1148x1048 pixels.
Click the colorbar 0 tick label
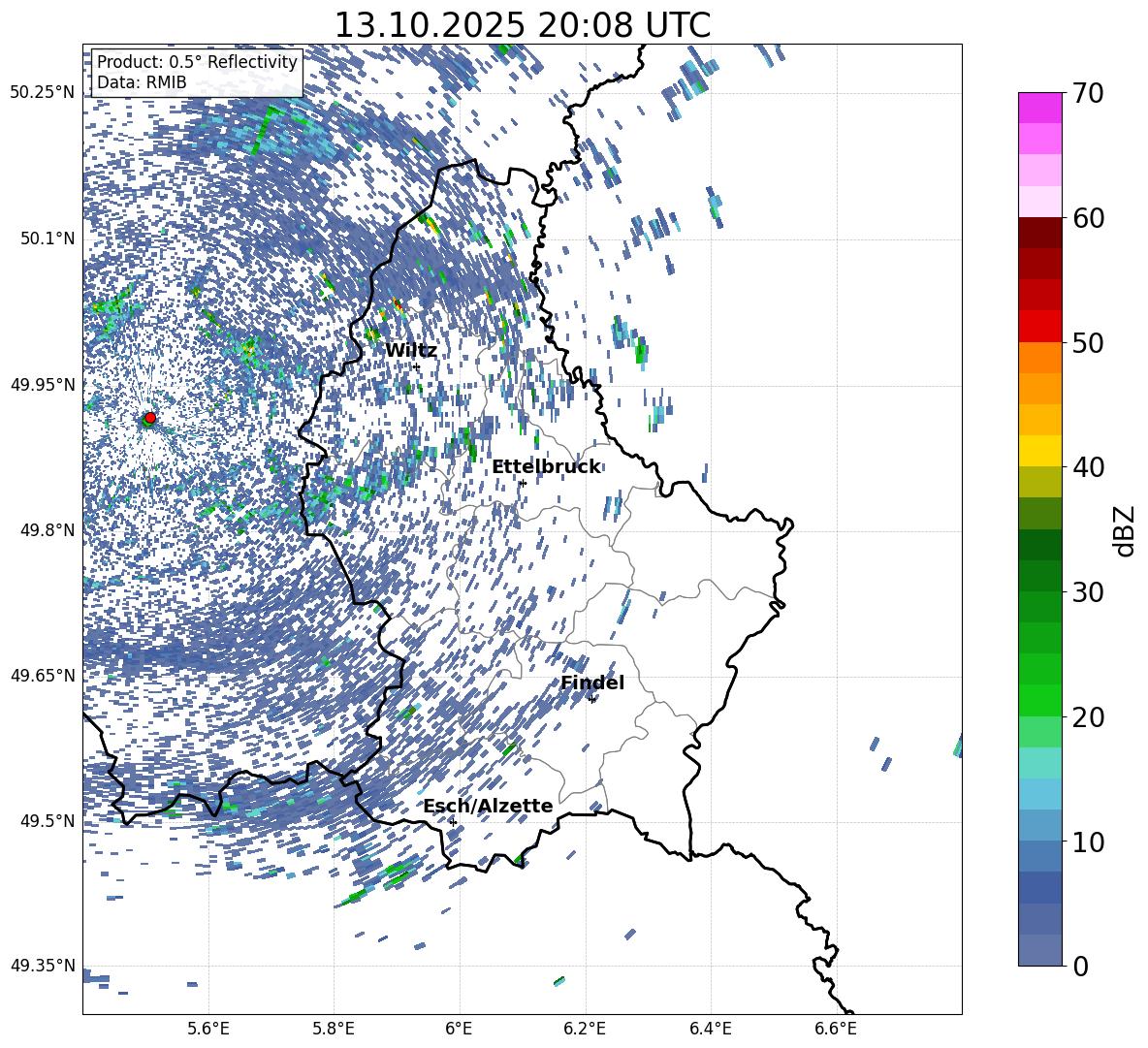(x=1080, y=966)
